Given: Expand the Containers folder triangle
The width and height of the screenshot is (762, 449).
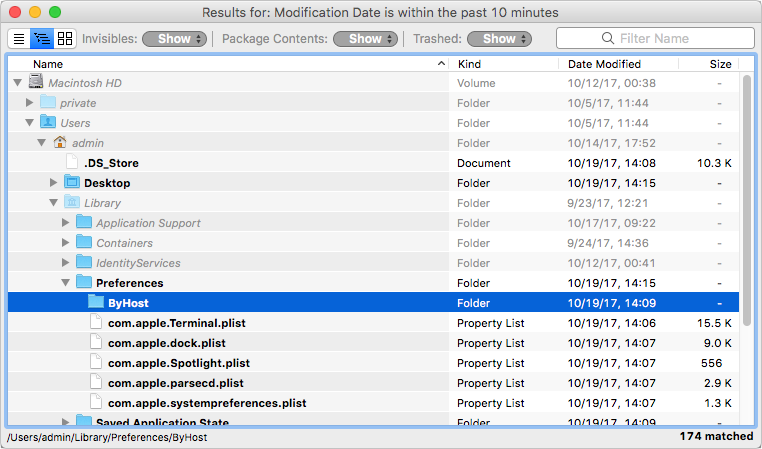Looking at the screenshot, I should (x=66, y=243).
